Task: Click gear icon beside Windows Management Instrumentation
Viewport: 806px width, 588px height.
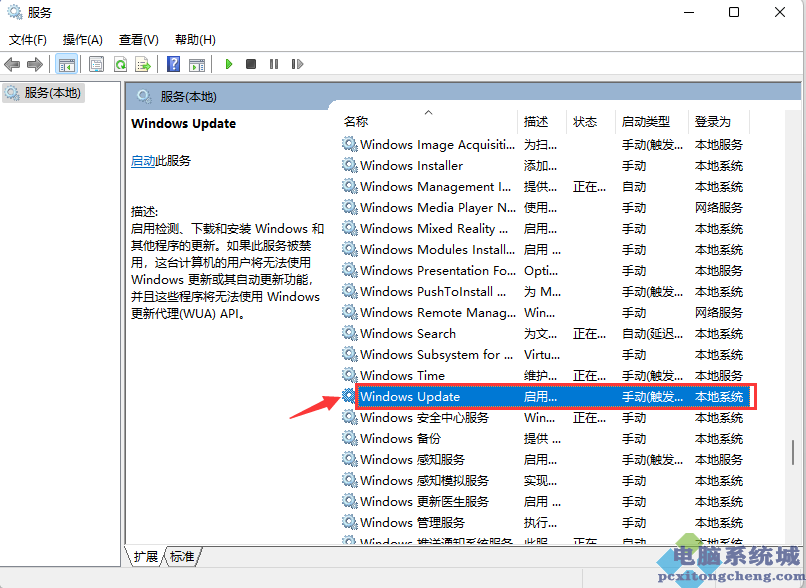Action: (x=350, y=186)
